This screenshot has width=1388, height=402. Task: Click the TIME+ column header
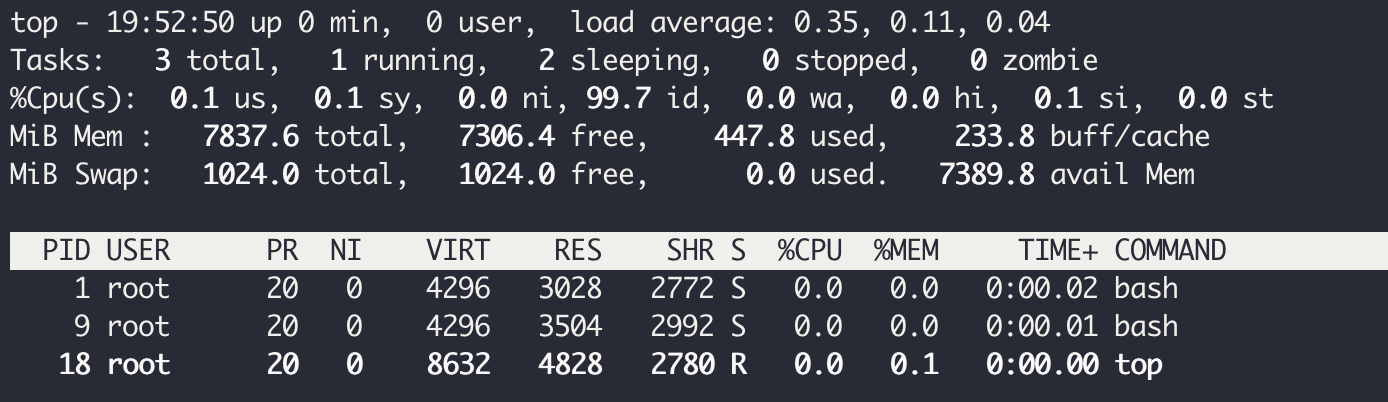(1058, 250)
